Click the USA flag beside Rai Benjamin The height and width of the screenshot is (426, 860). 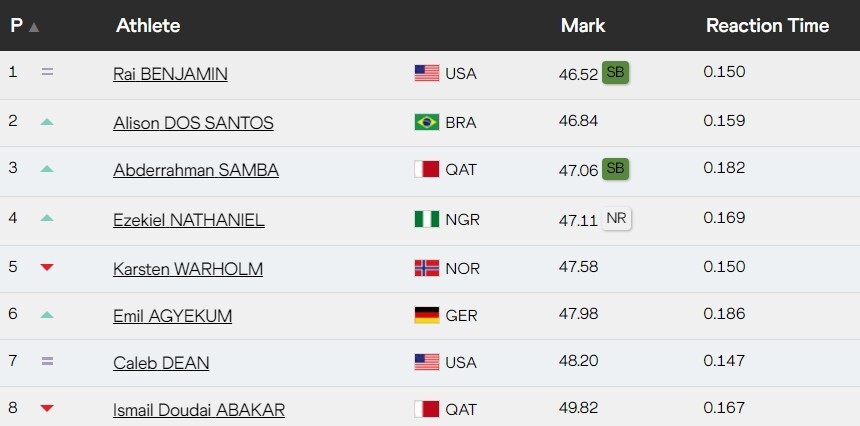tap(427, 73)
